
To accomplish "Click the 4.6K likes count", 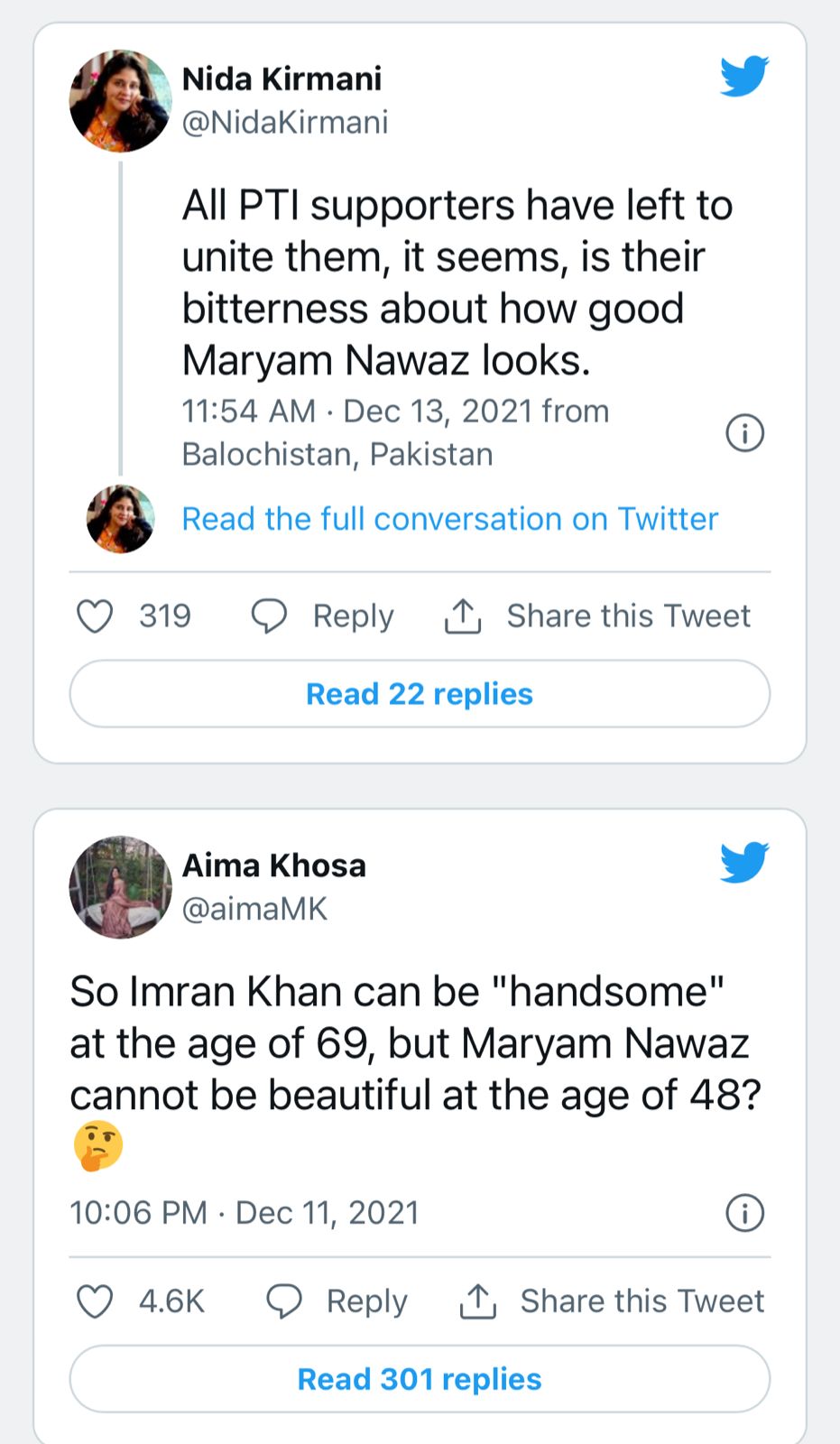I will (171, 1301).
